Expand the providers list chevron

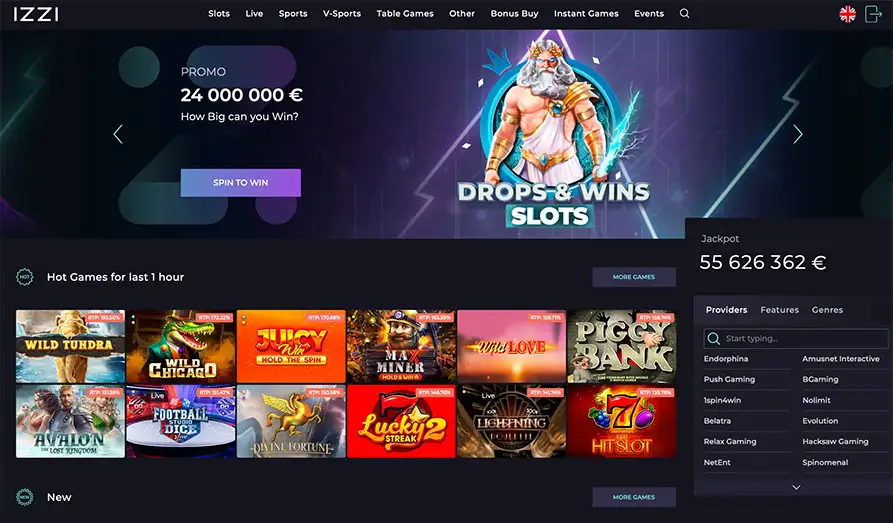pos(796,487)
